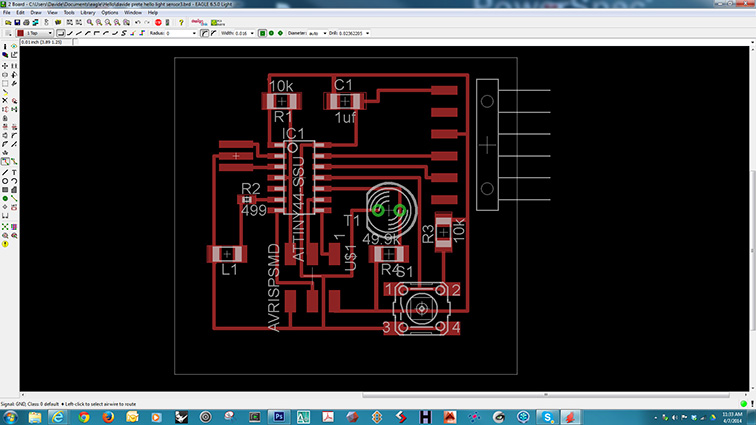Run the Ratsnest tool

tap(5, 227)
